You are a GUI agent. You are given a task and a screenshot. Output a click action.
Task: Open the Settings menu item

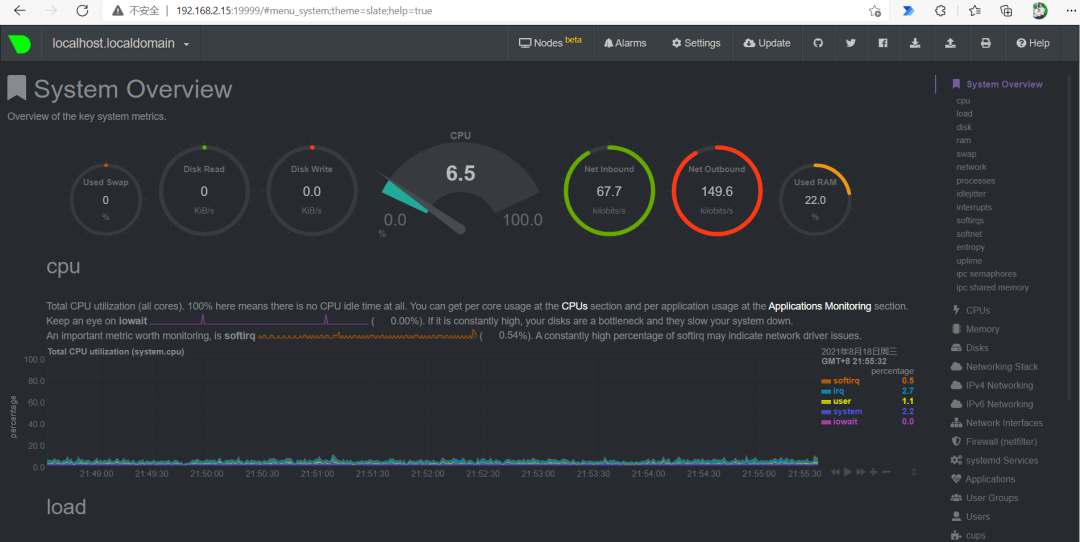coord(696,43)
